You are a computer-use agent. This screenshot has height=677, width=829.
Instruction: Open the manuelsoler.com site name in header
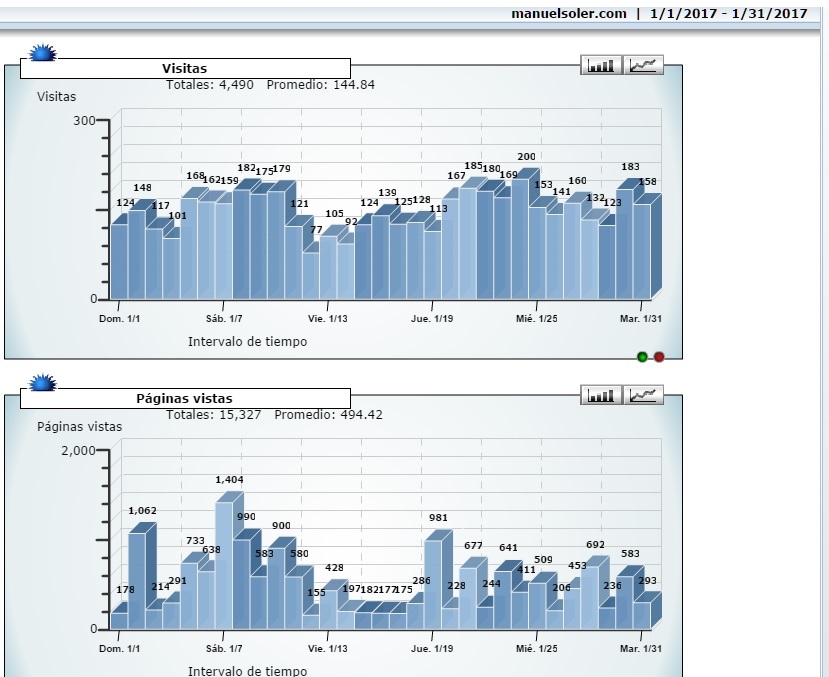[569, 13]
